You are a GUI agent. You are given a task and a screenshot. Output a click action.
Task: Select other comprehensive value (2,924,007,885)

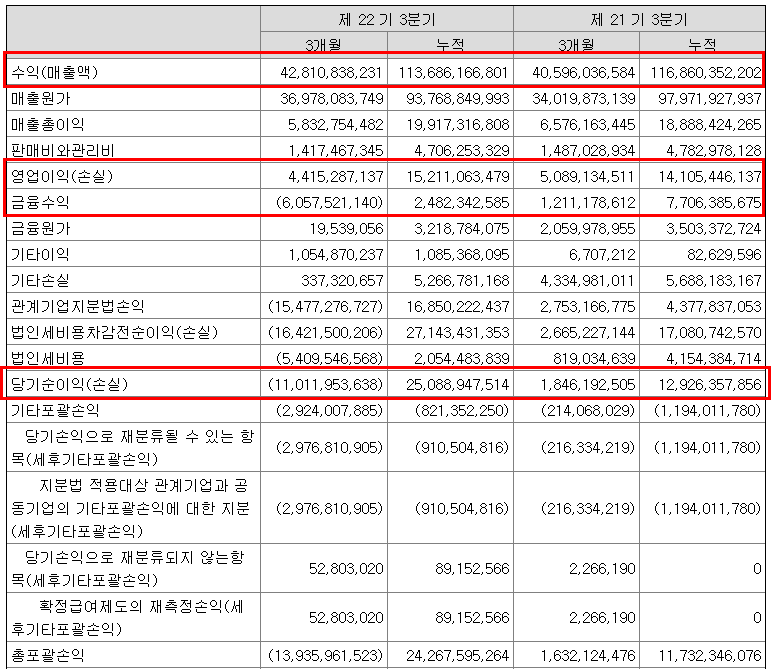329,410
